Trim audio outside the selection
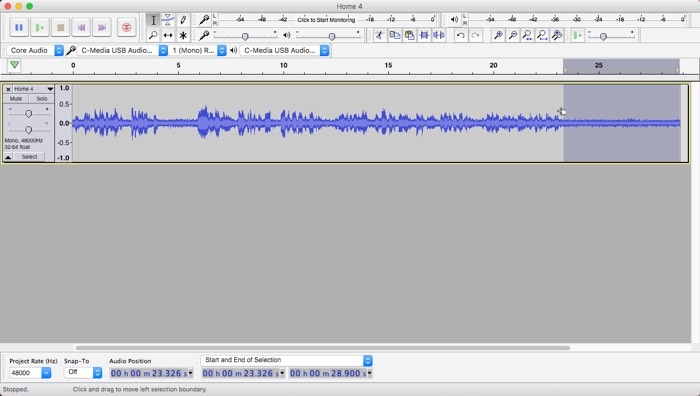 (424, 35)
